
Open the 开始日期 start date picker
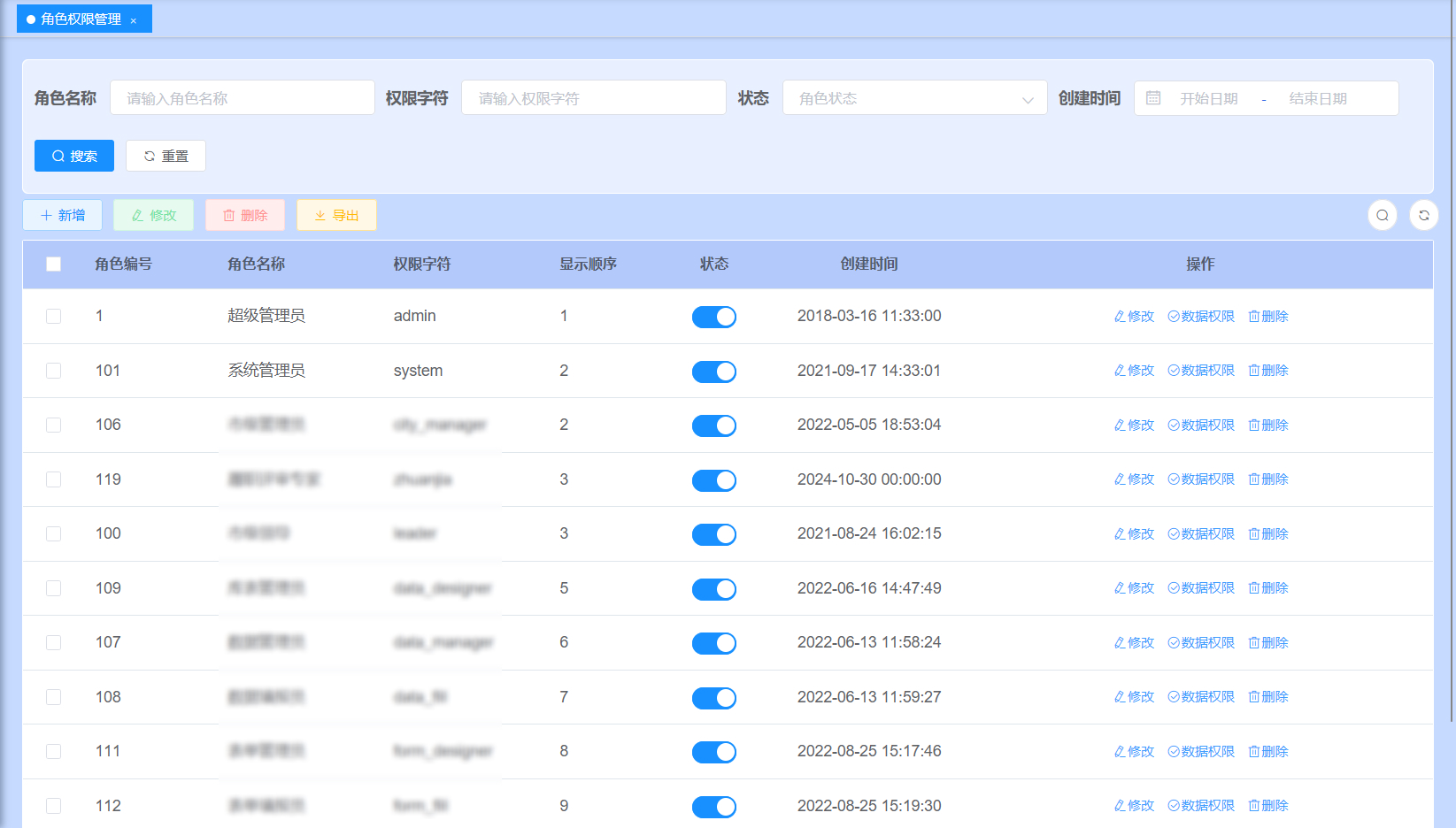pos(1208,98)
